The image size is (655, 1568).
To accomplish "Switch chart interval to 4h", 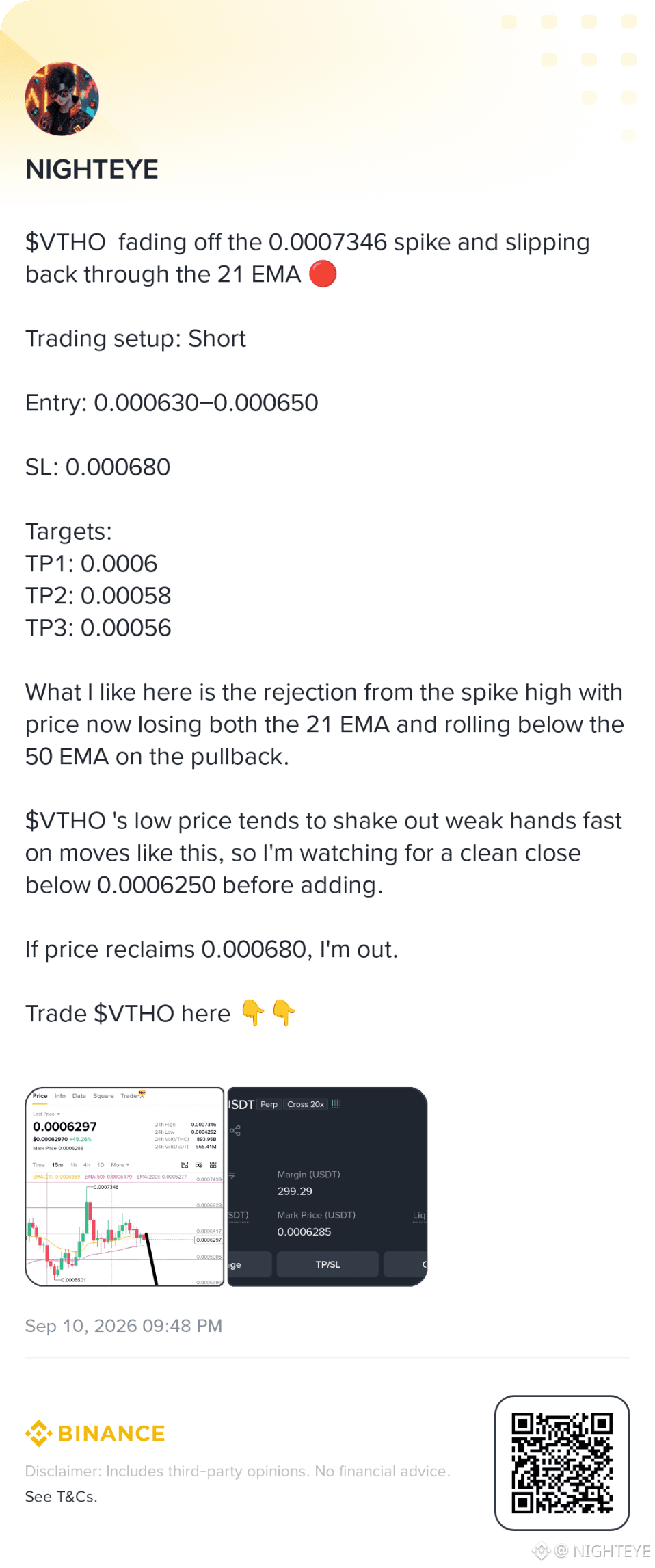I will pos(87,1164).
